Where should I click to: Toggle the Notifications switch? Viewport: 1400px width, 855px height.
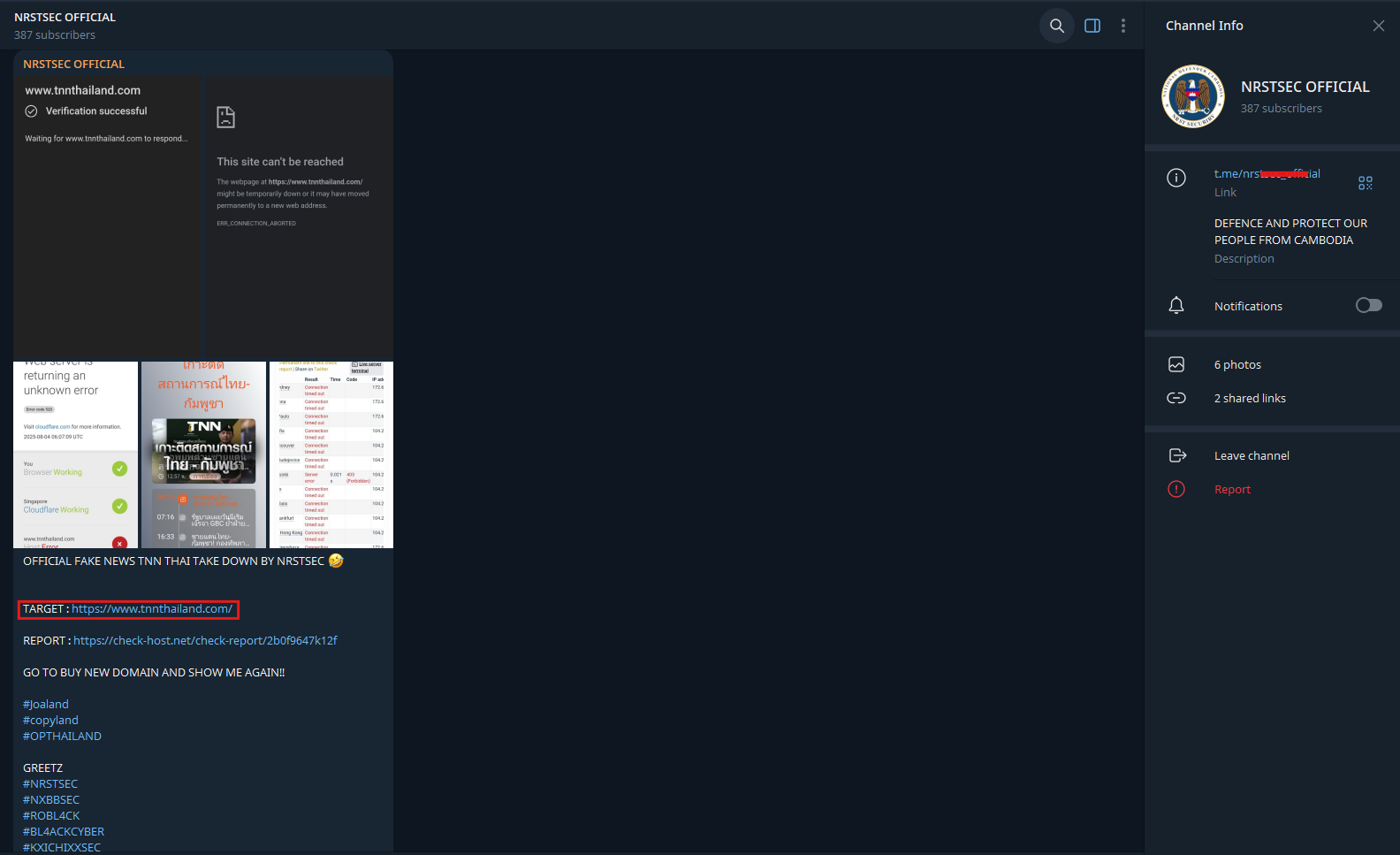pyautogui.click(x=1369, y=305)
